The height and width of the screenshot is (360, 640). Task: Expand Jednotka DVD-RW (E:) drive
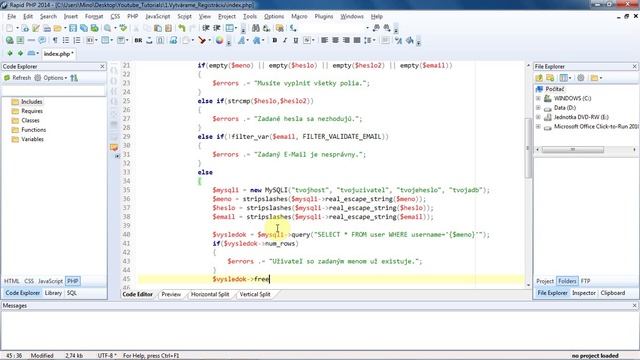pos(538,117)
